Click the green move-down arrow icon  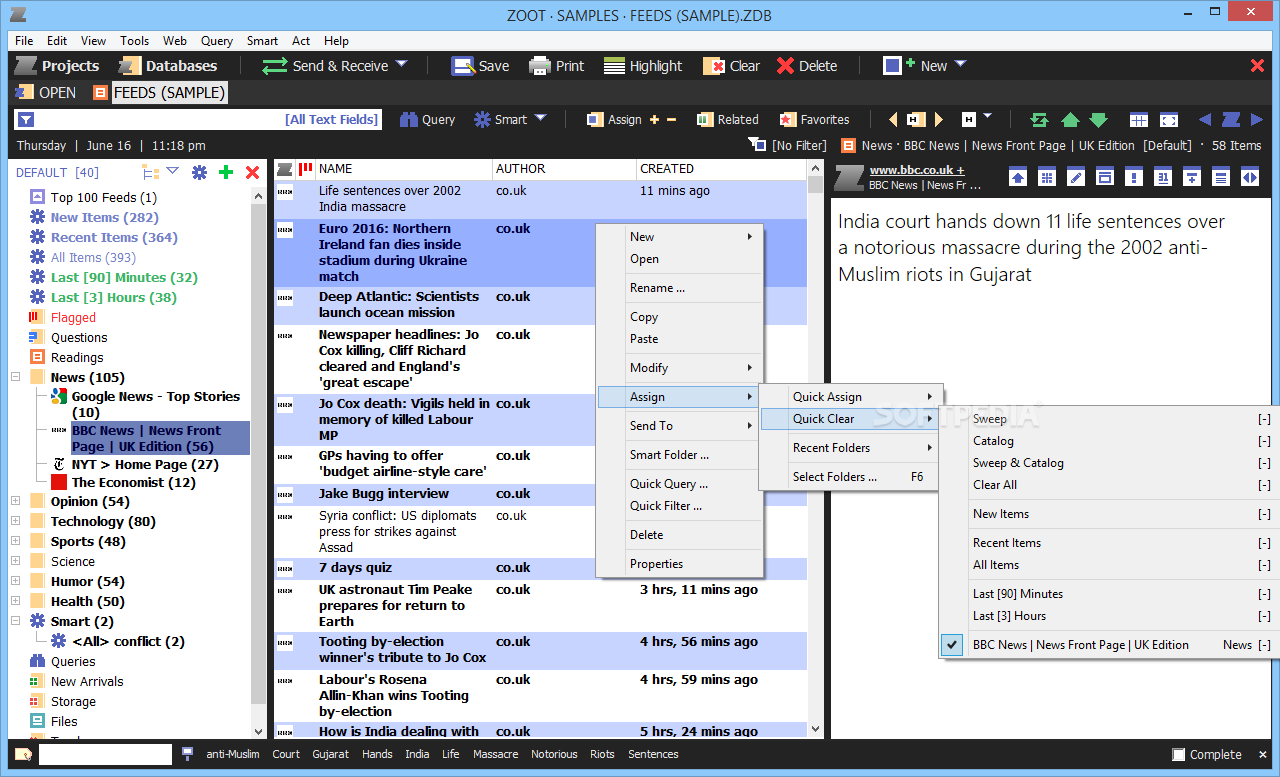1098,120
